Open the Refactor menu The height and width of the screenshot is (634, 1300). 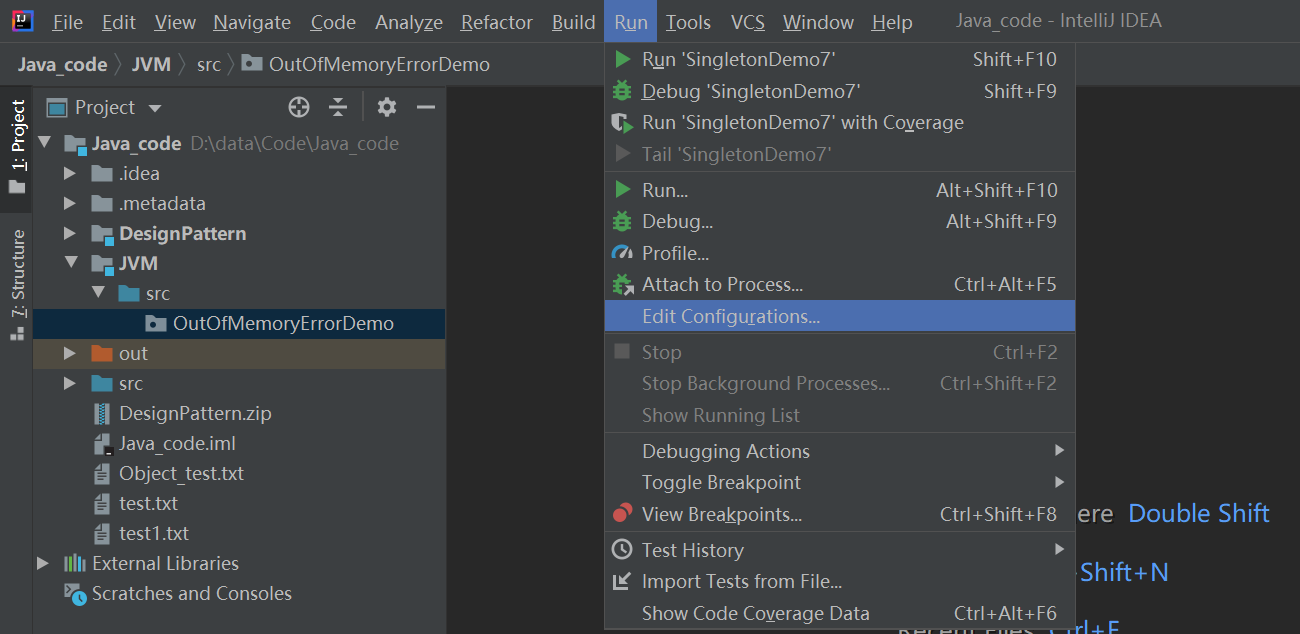point(495,21)
